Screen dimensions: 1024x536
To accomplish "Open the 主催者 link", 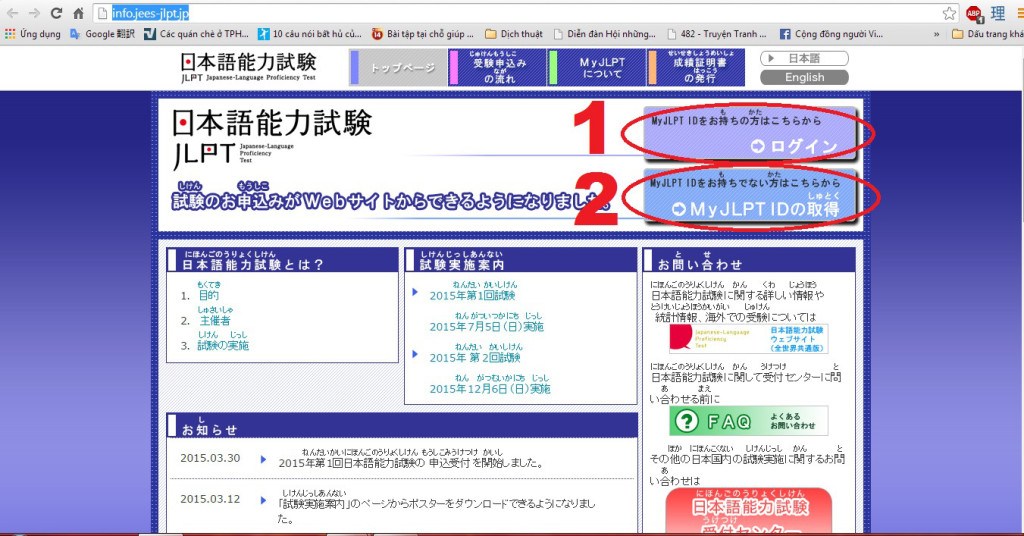I will coord(215,321).
